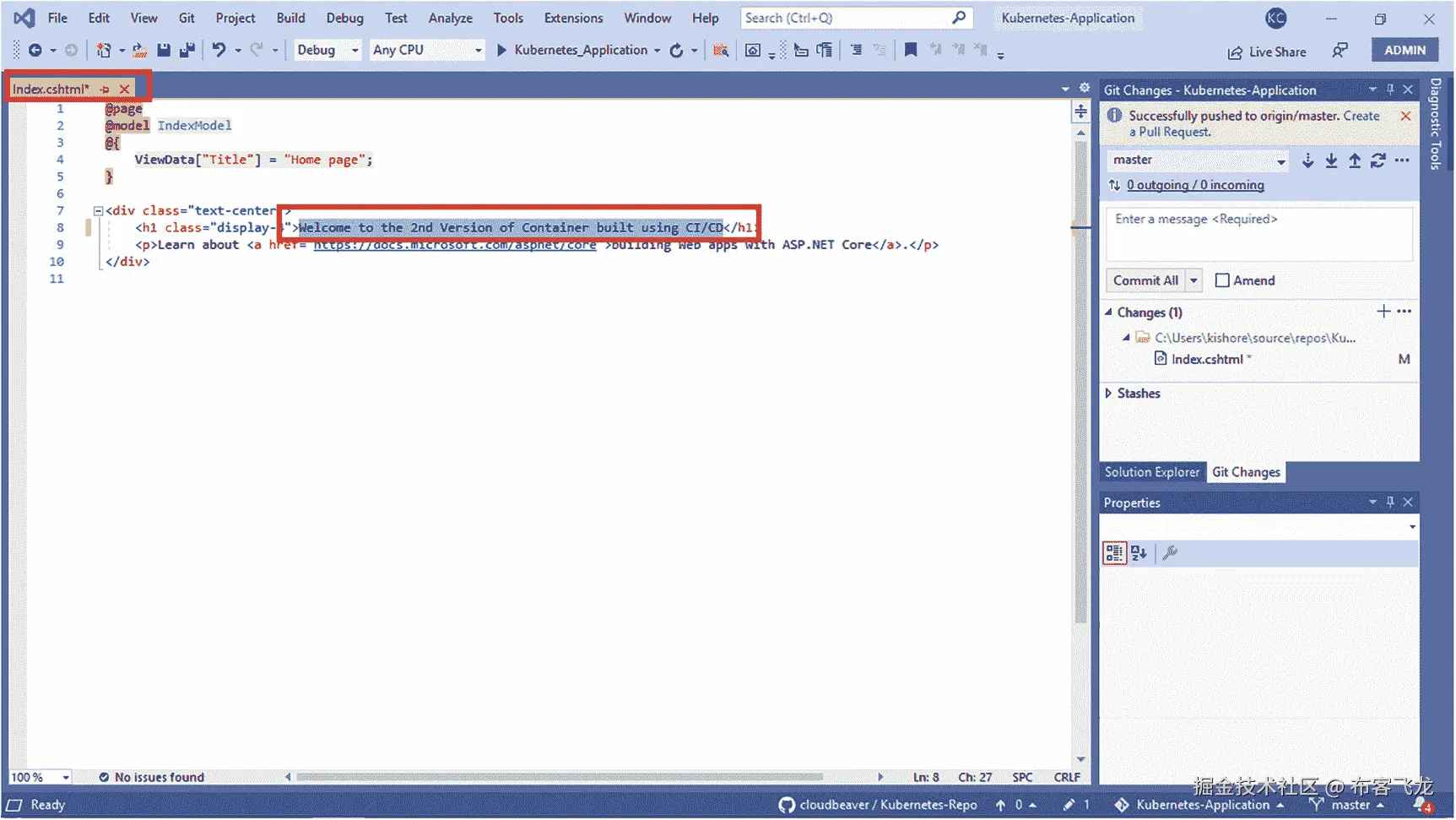This screenshot has width=1456, height=820.
Task: Click the Property Pages wrench icon
Action: click(x=1170, y=553)
